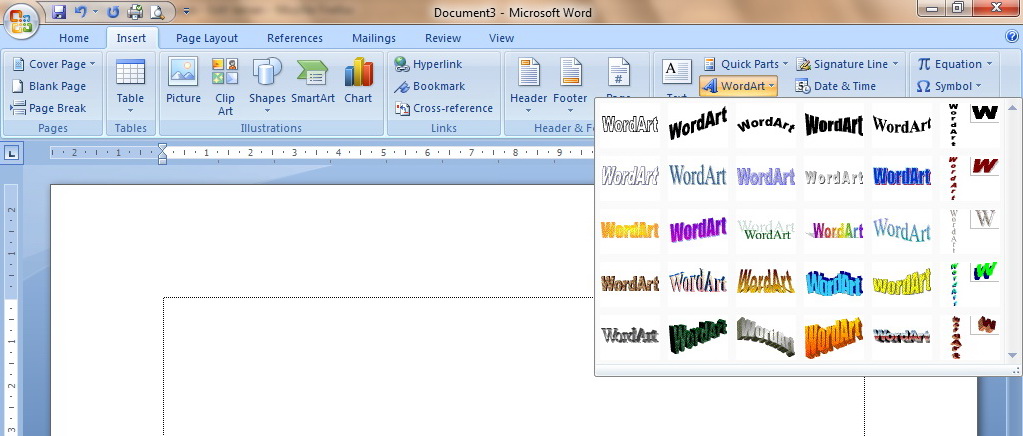The image size is (1023, 436).
Task: Open the Page Layout tab
Action: (207, 38)
